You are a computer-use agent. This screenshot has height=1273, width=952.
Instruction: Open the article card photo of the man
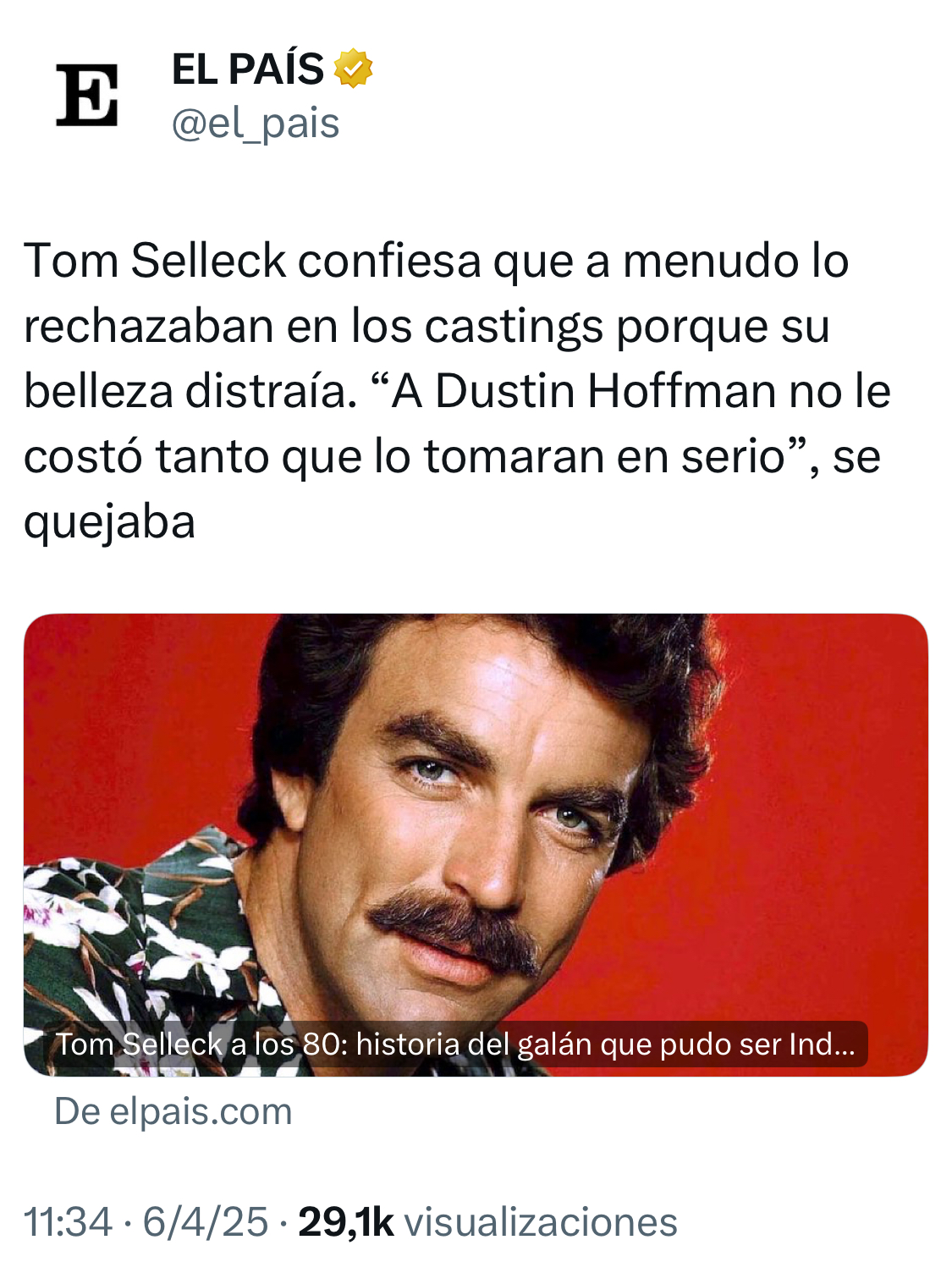click(x=476, y=845)
